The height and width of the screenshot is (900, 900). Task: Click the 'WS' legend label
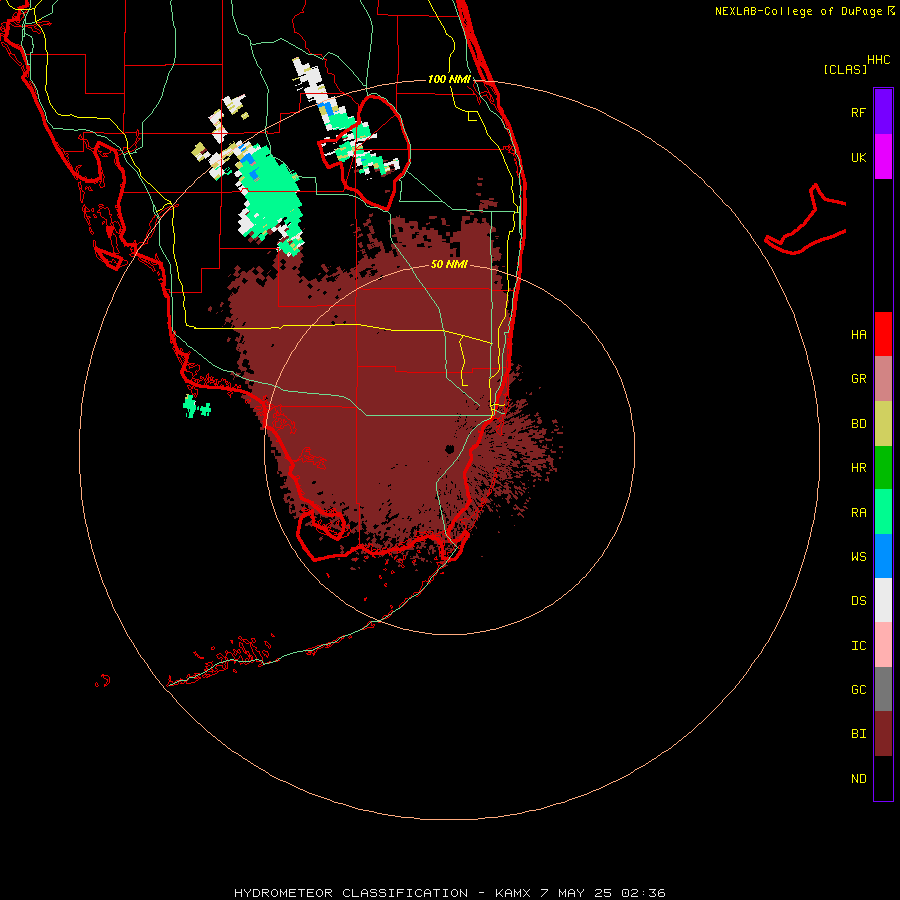[858, 557]
